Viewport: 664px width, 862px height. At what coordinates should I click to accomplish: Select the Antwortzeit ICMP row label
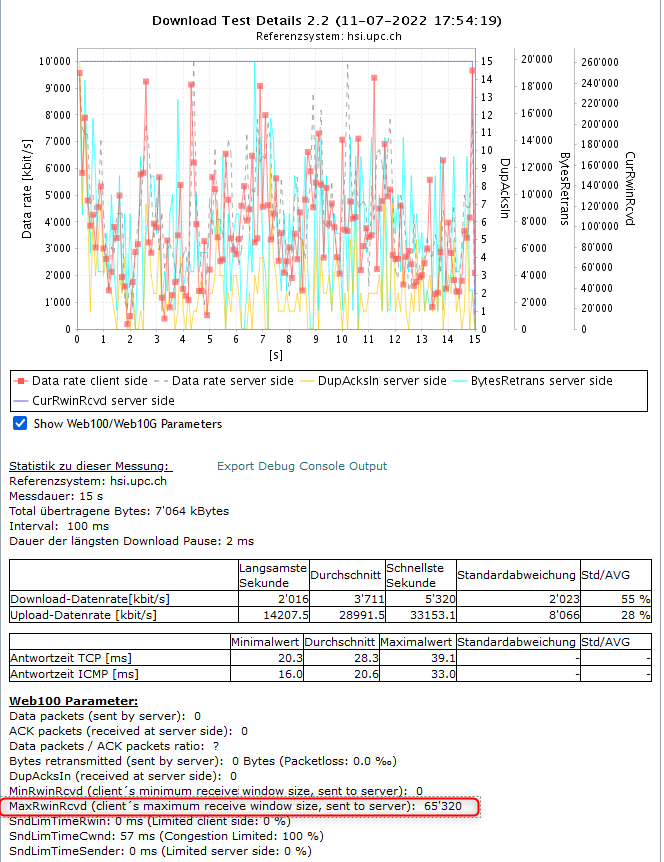pyautogui.click(x=70, y=673)
